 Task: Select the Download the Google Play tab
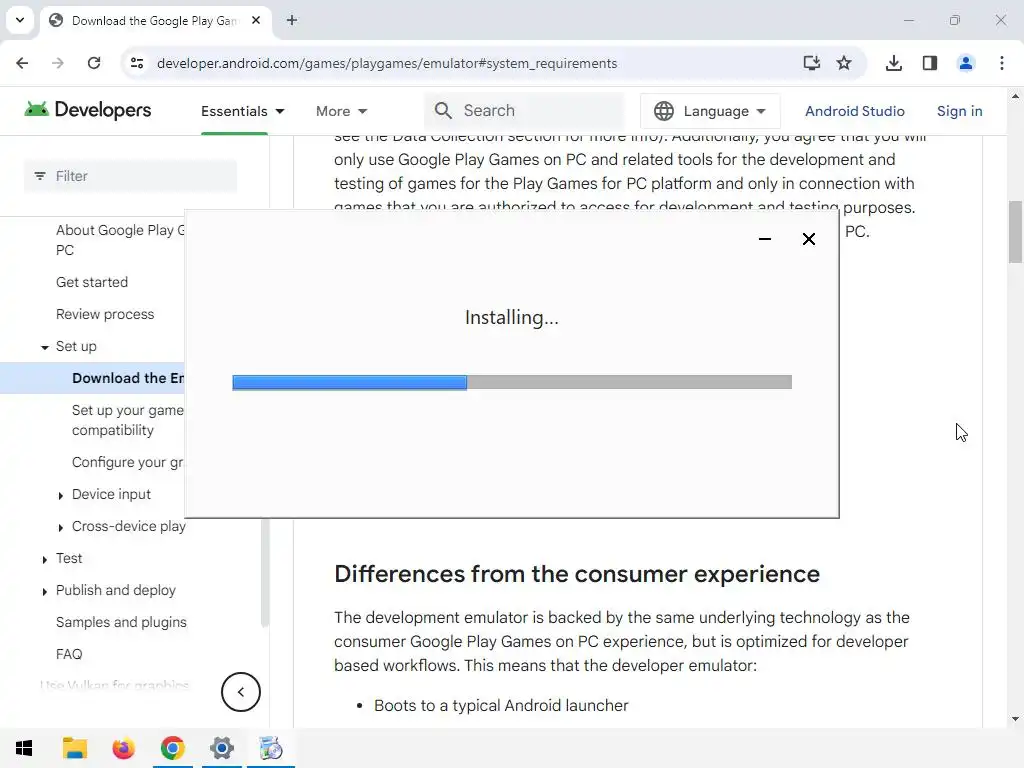click(x=155, y=21)
